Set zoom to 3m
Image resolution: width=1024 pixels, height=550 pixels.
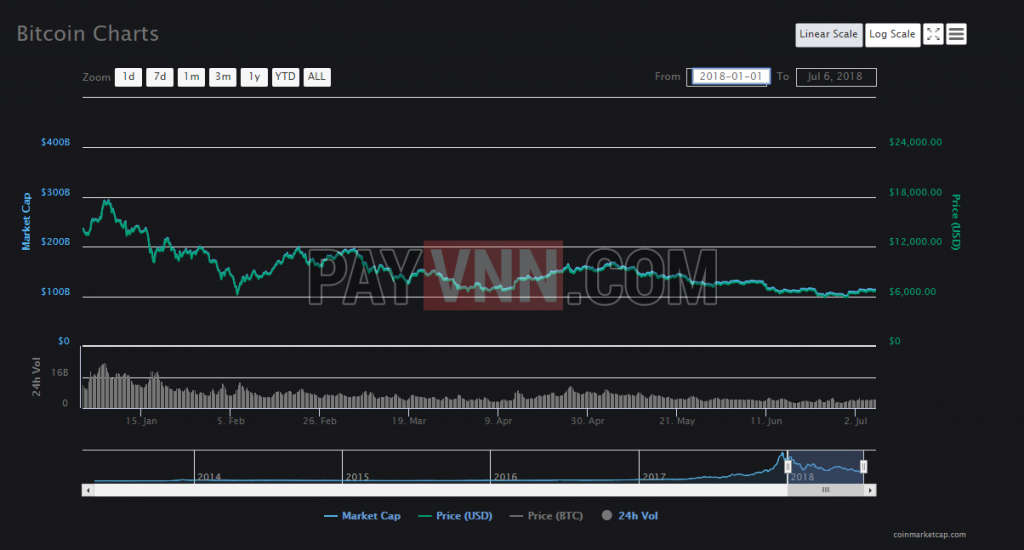pyautogui.click(x=223, y=77)
